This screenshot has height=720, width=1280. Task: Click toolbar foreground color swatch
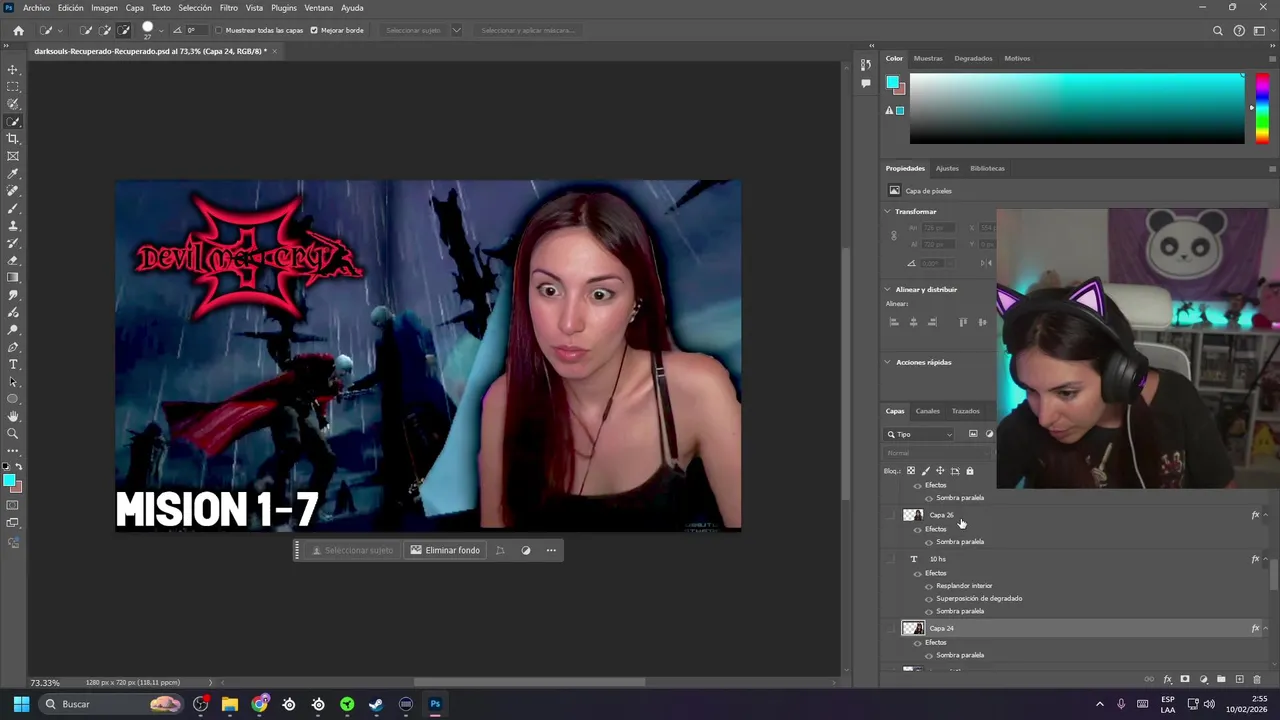9,481
